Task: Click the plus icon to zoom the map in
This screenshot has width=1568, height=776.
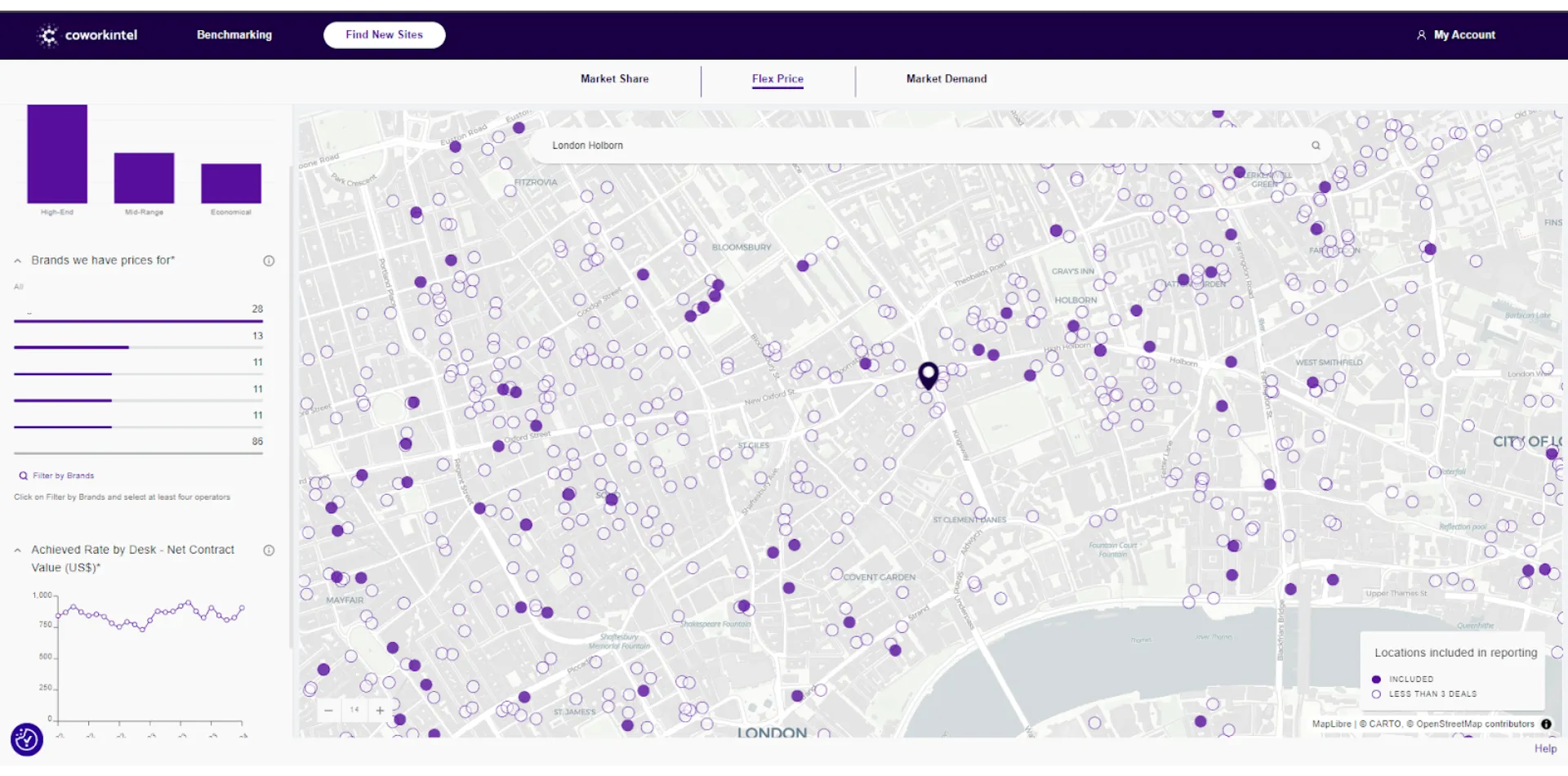Action: coord(381,711)
